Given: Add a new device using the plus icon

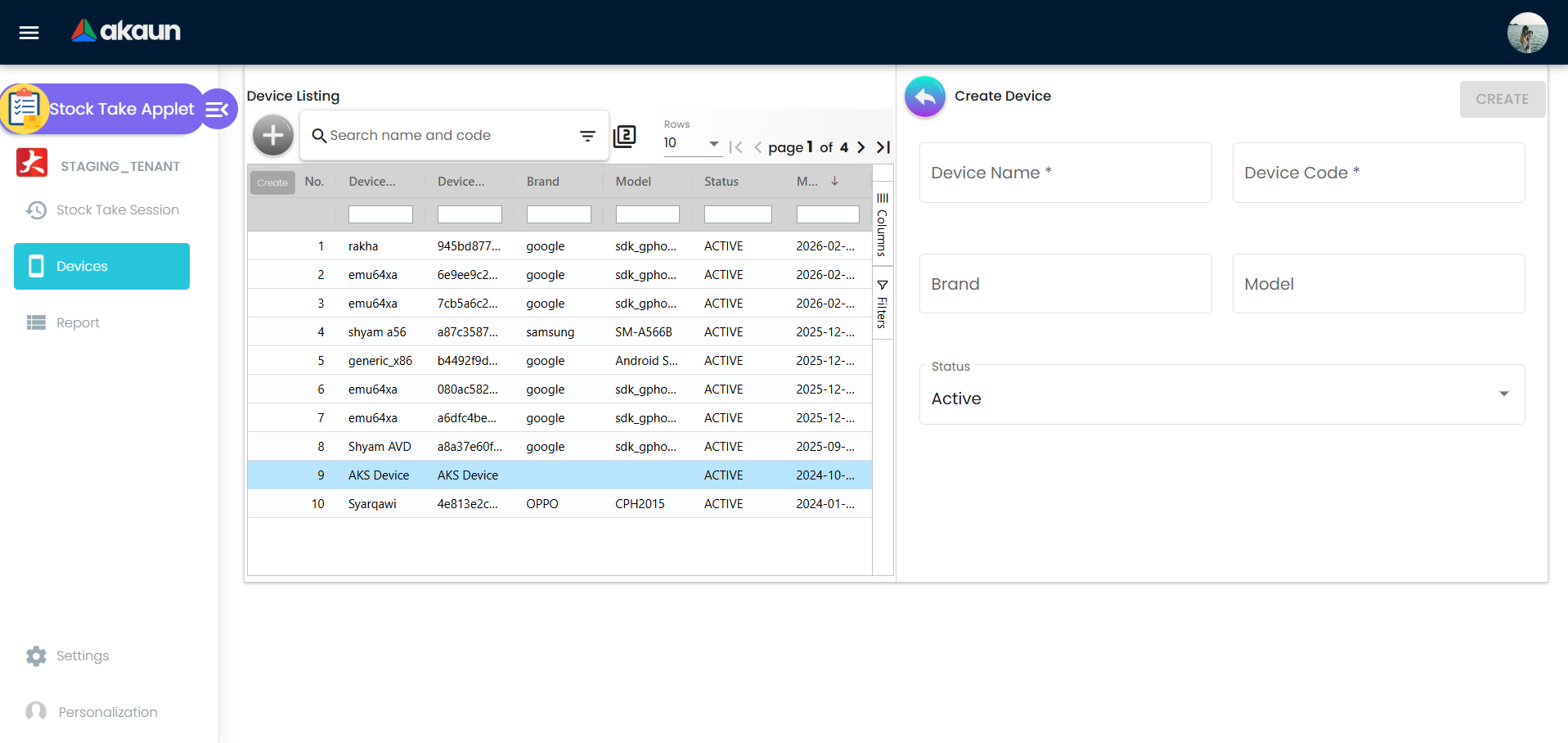Looking at the screenshot, I should (x=272, y=134).
